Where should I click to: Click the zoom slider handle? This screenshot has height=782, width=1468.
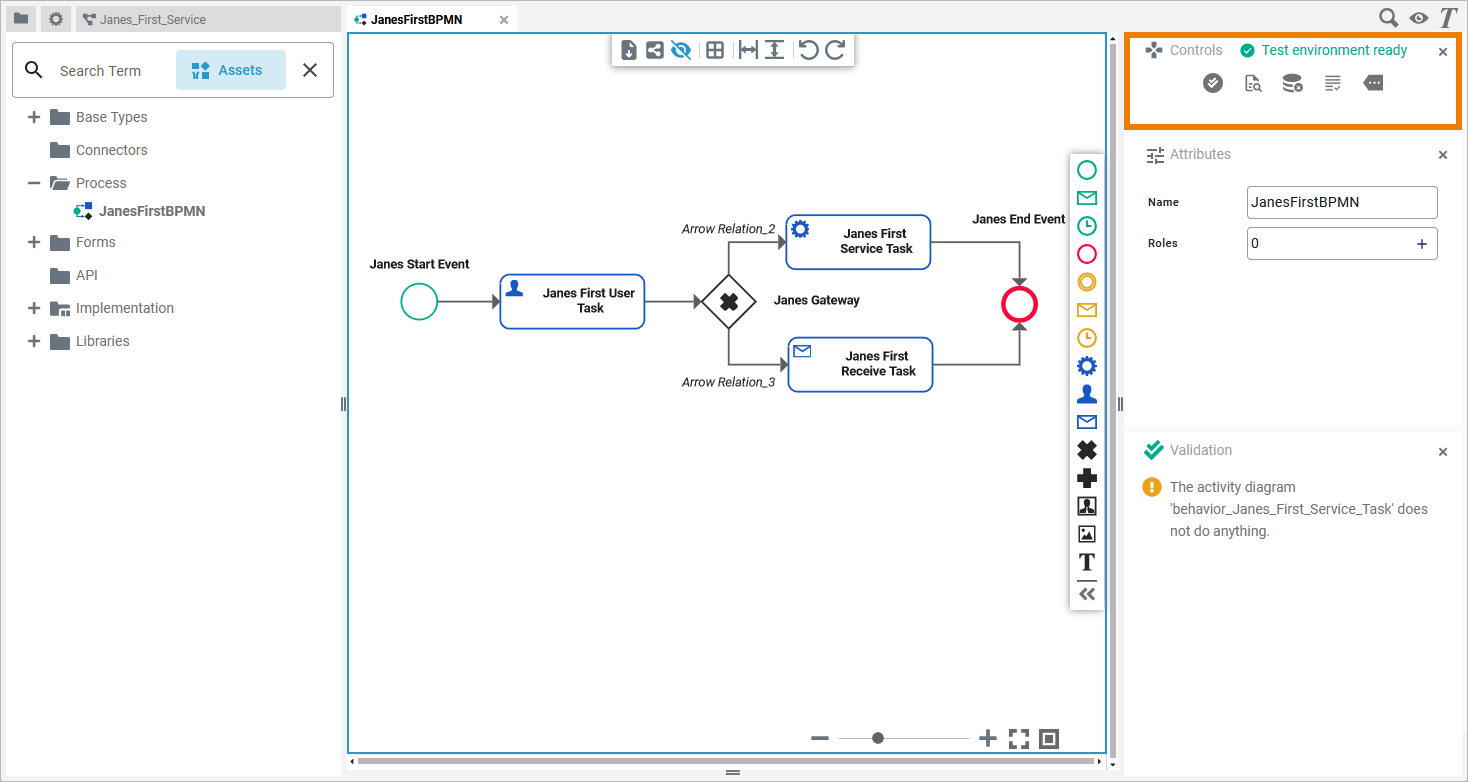878,738
